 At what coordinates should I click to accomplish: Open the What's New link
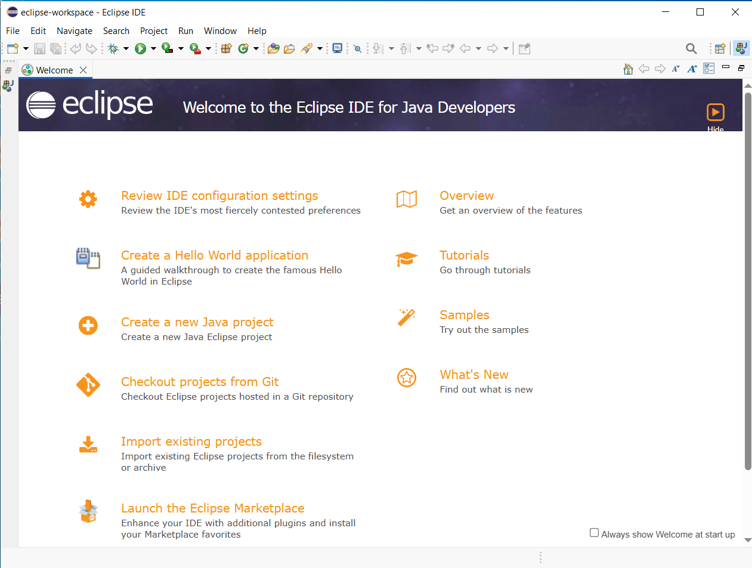[x=474, y=375]
